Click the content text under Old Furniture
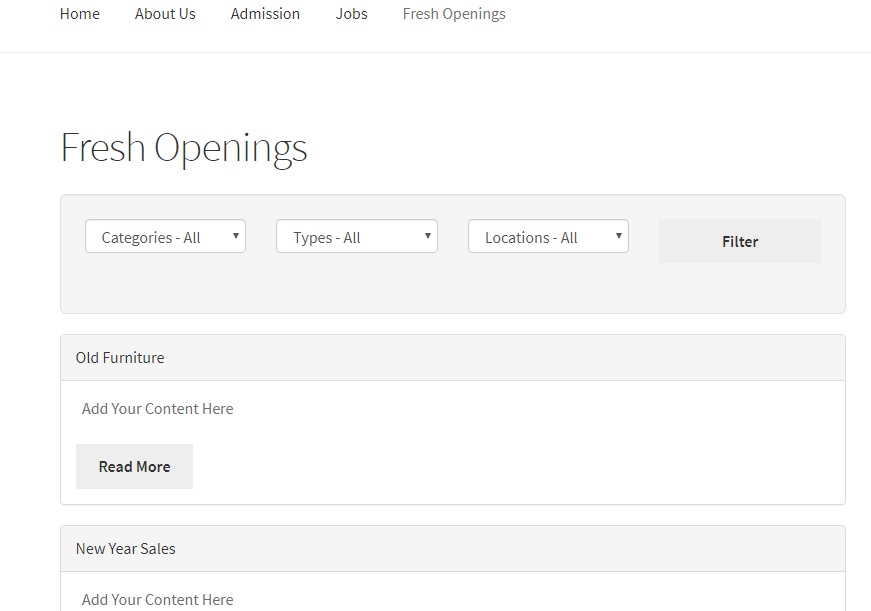Image resolution: width=871 pixels, height=611 pixels. [158, 409]
